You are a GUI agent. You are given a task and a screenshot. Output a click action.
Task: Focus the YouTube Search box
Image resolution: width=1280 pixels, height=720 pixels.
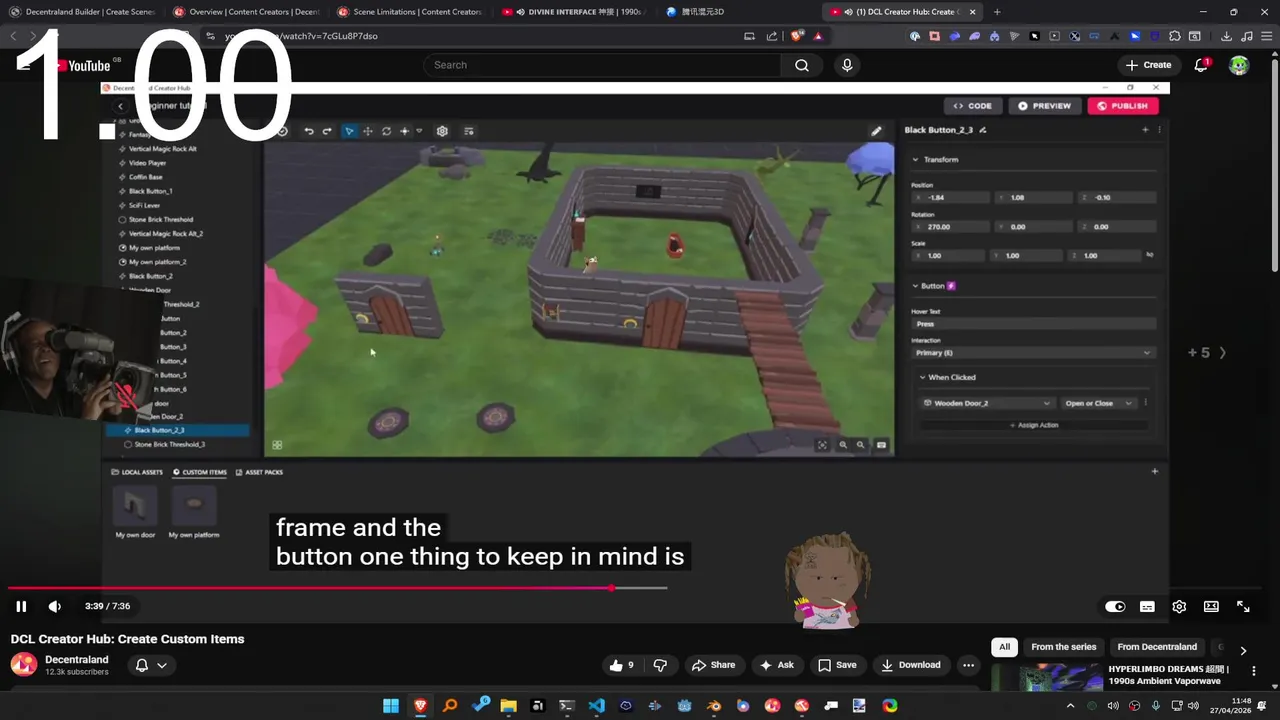pyautogui.click(x=602, y=65)
